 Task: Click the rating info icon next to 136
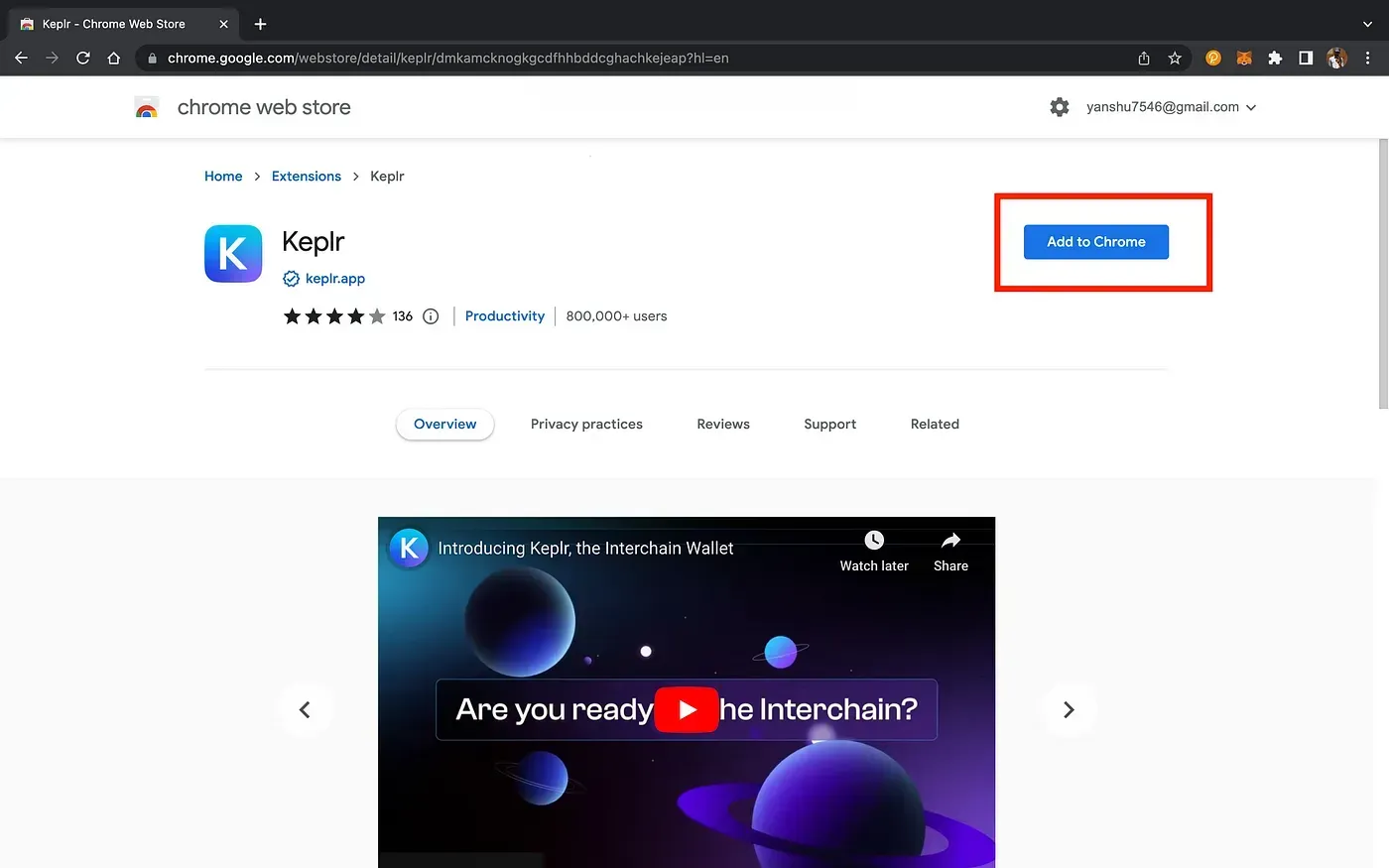point(431,316)
